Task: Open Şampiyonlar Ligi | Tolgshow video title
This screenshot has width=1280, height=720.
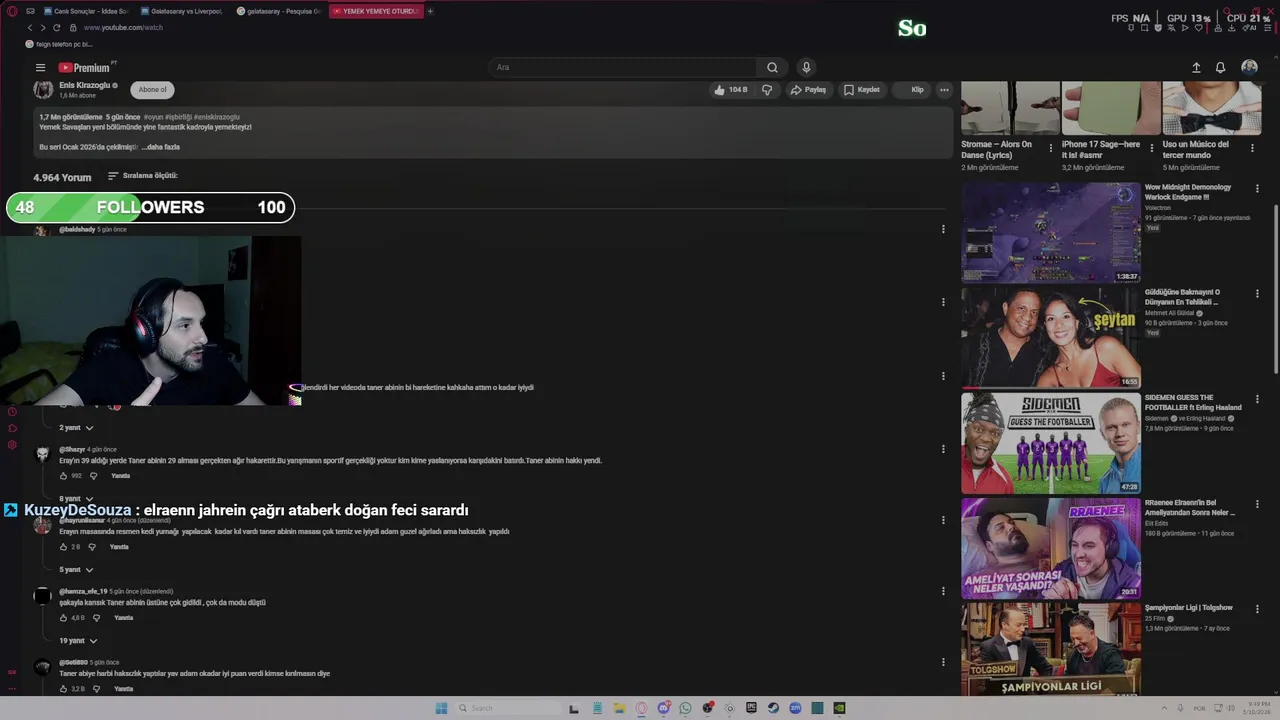Action: coord(1188,608)
